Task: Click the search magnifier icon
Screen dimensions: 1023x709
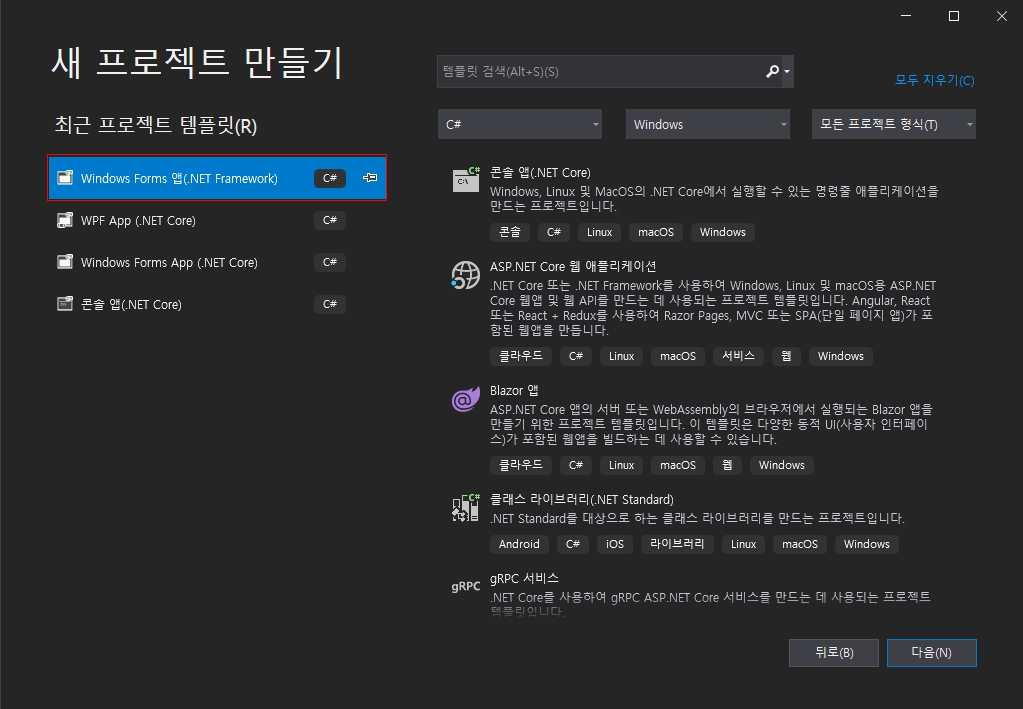Action: pos(772,71)
